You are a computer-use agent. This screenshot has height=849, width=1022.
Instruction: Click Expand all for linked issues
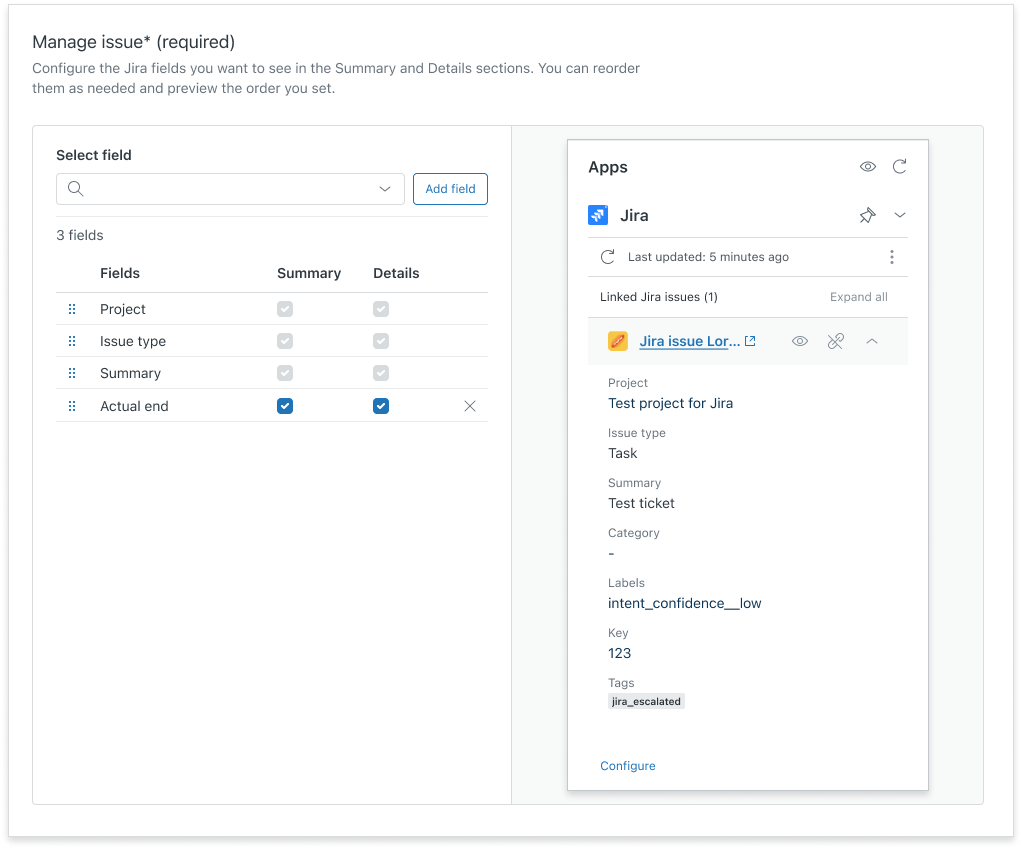click(858, 297)
